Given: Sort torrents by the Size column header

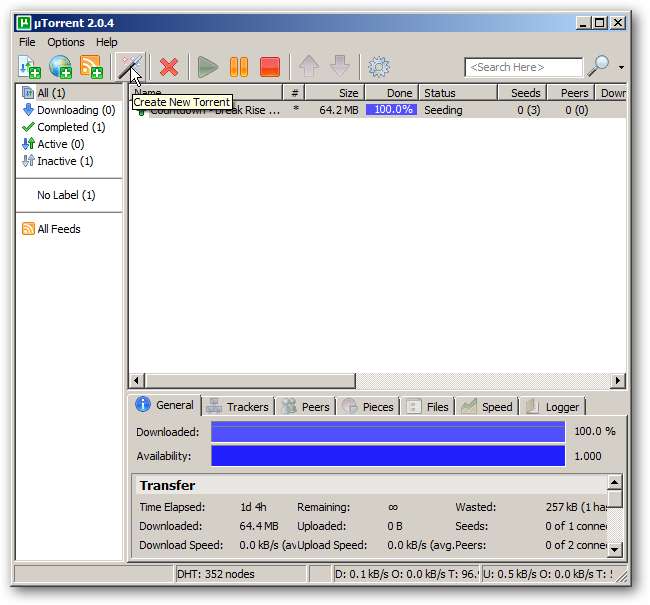Looking at the screenshot, I should pyautogui.click(x=333, y=93).
